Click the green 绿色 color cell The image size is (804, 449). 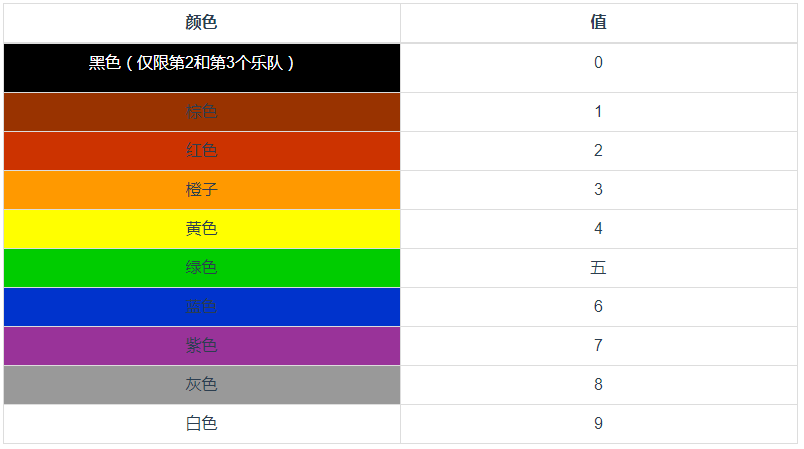click(x=201, y=267)
